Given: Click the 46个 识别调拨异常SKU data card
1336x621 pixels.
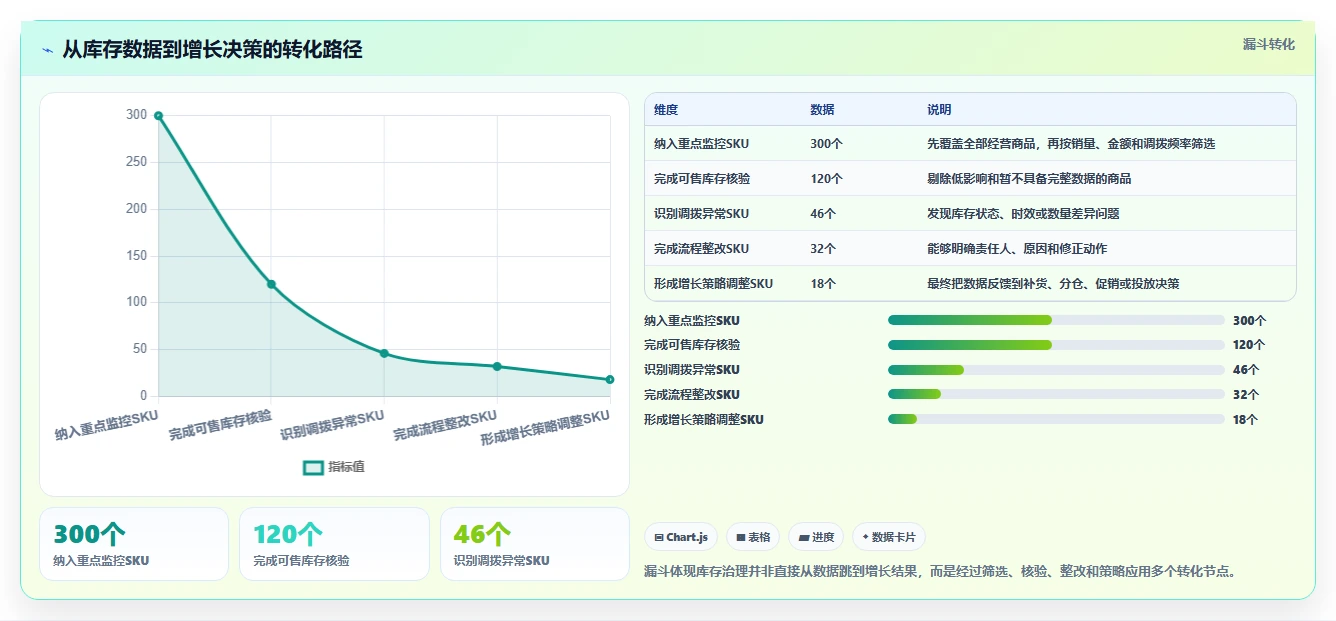Looking at the screenshot, I should click(535, 544).
